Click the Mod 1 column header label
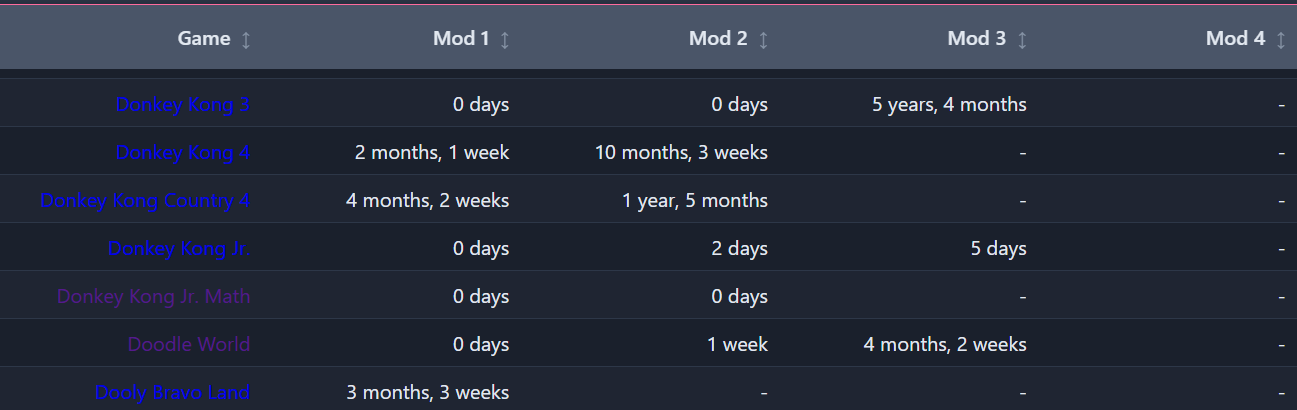The image size is (1297, 410). point(461,39)
